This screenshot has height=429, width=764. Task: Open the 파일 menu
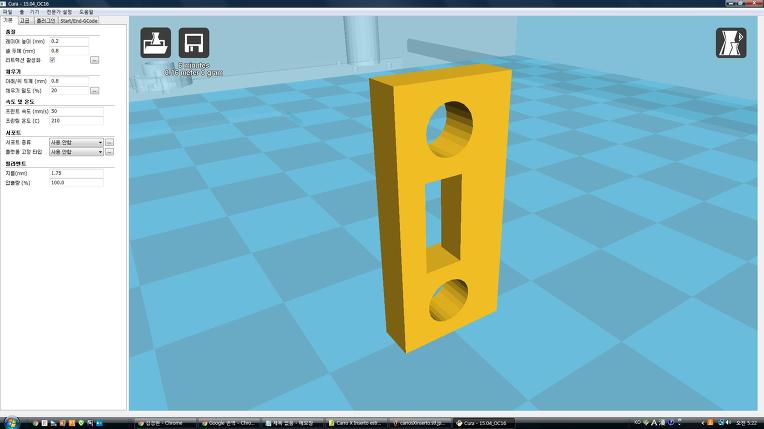(x=7, y=11)
